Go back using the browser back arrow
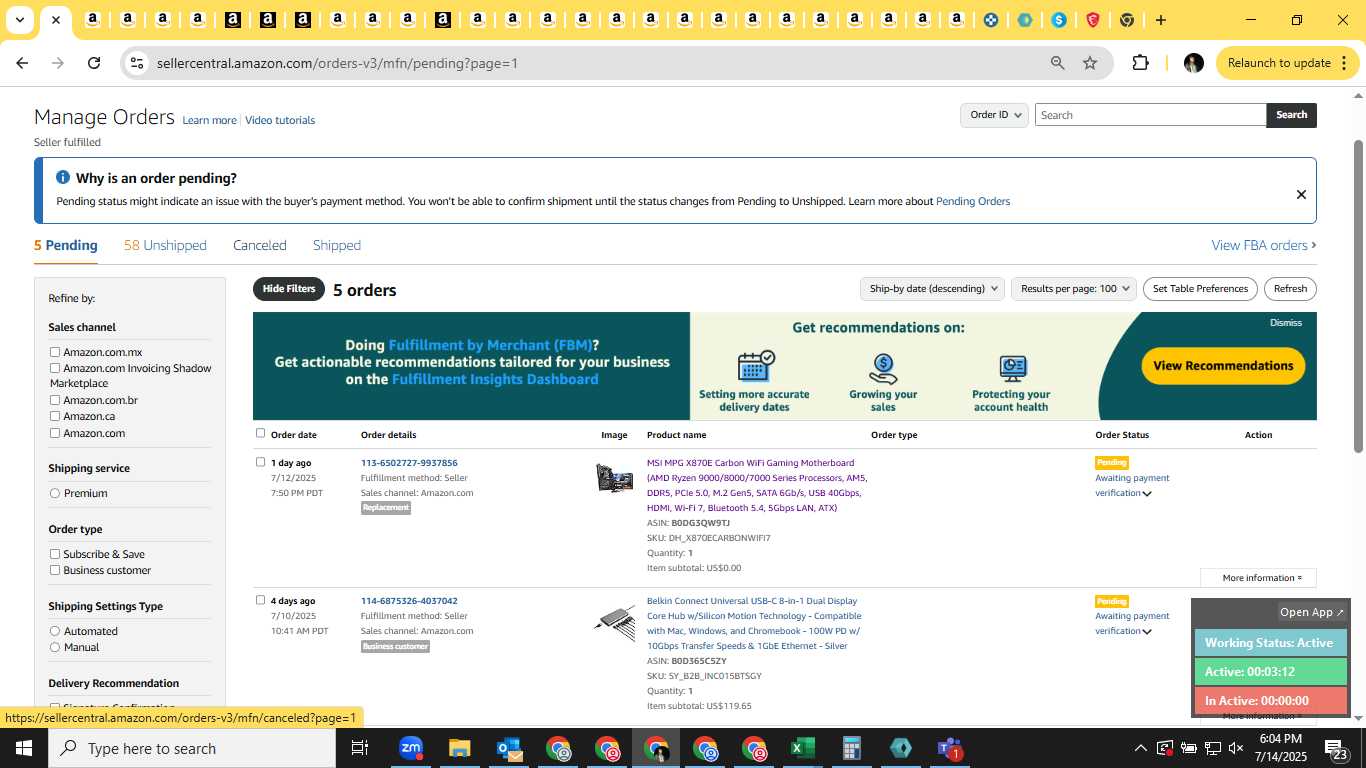This screenshot has height=768, width=1366. click(x=22, y=63)
